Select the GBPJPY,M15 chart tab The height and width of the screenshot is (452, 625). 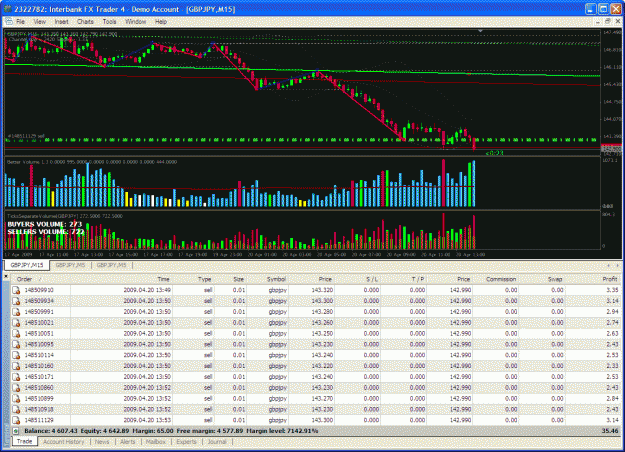(x=27, y=265)
